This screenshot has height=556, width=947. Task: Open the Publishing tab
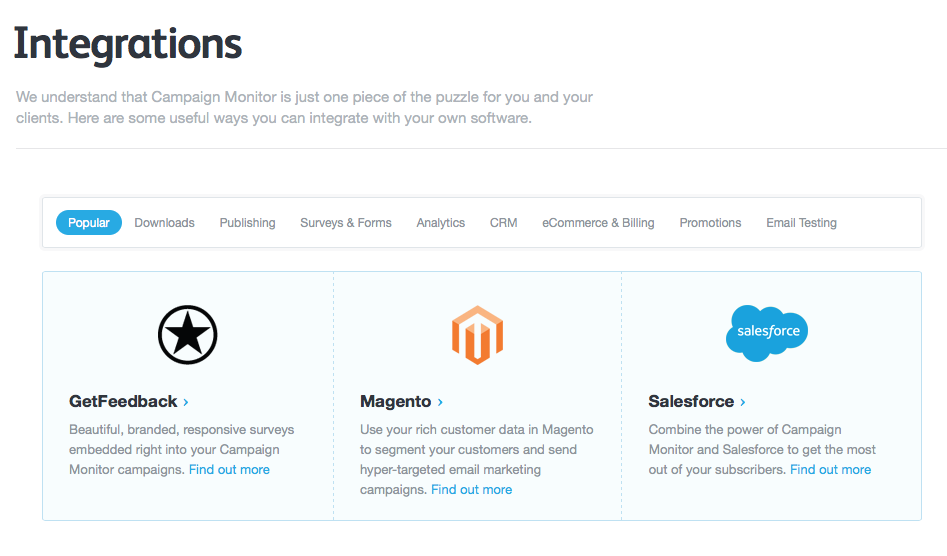click(x=248, y=223)
